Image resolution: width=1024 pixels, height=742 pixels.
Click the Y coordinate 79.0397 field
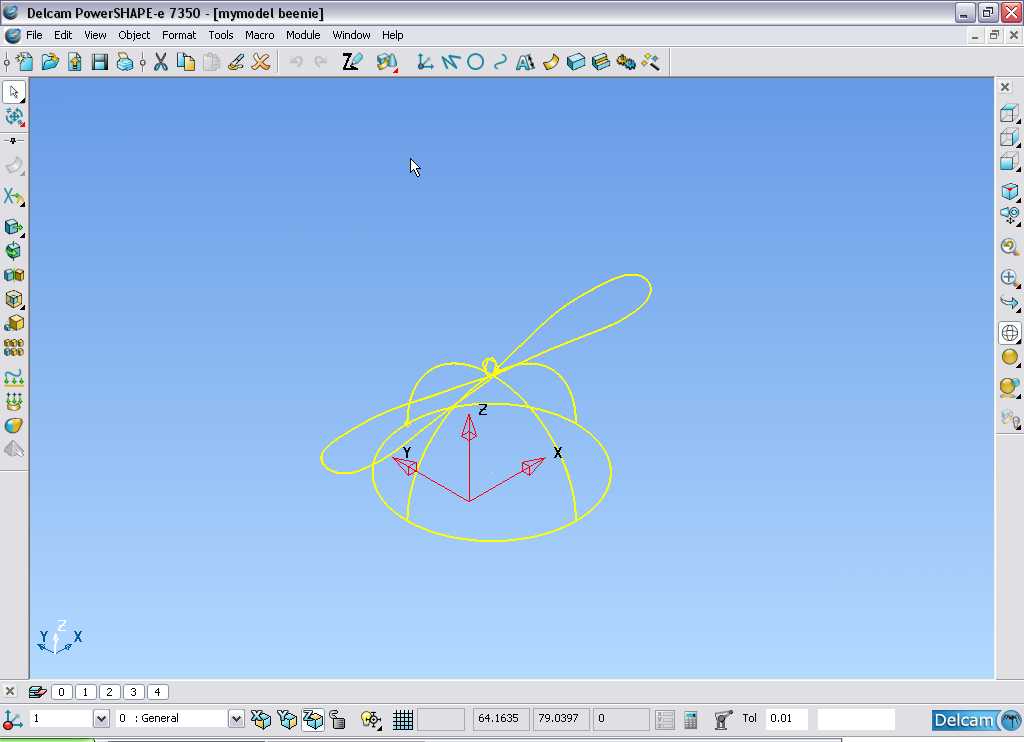tap(561, 718)
